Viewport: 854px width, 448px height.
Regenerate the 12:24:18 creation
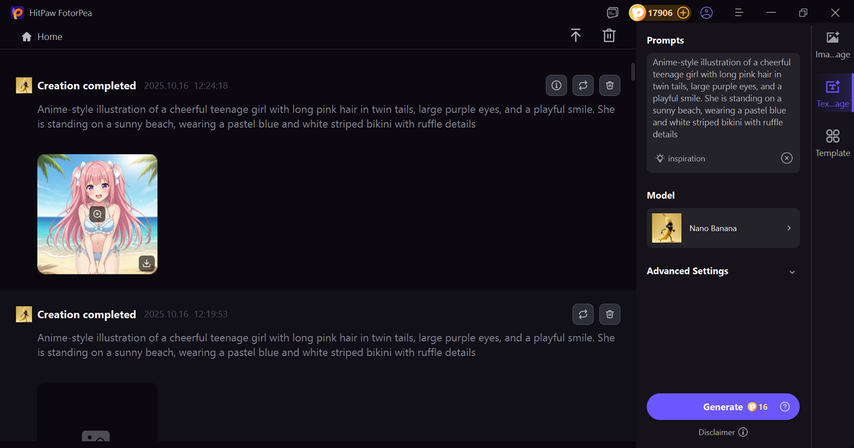tap(583, 85)
